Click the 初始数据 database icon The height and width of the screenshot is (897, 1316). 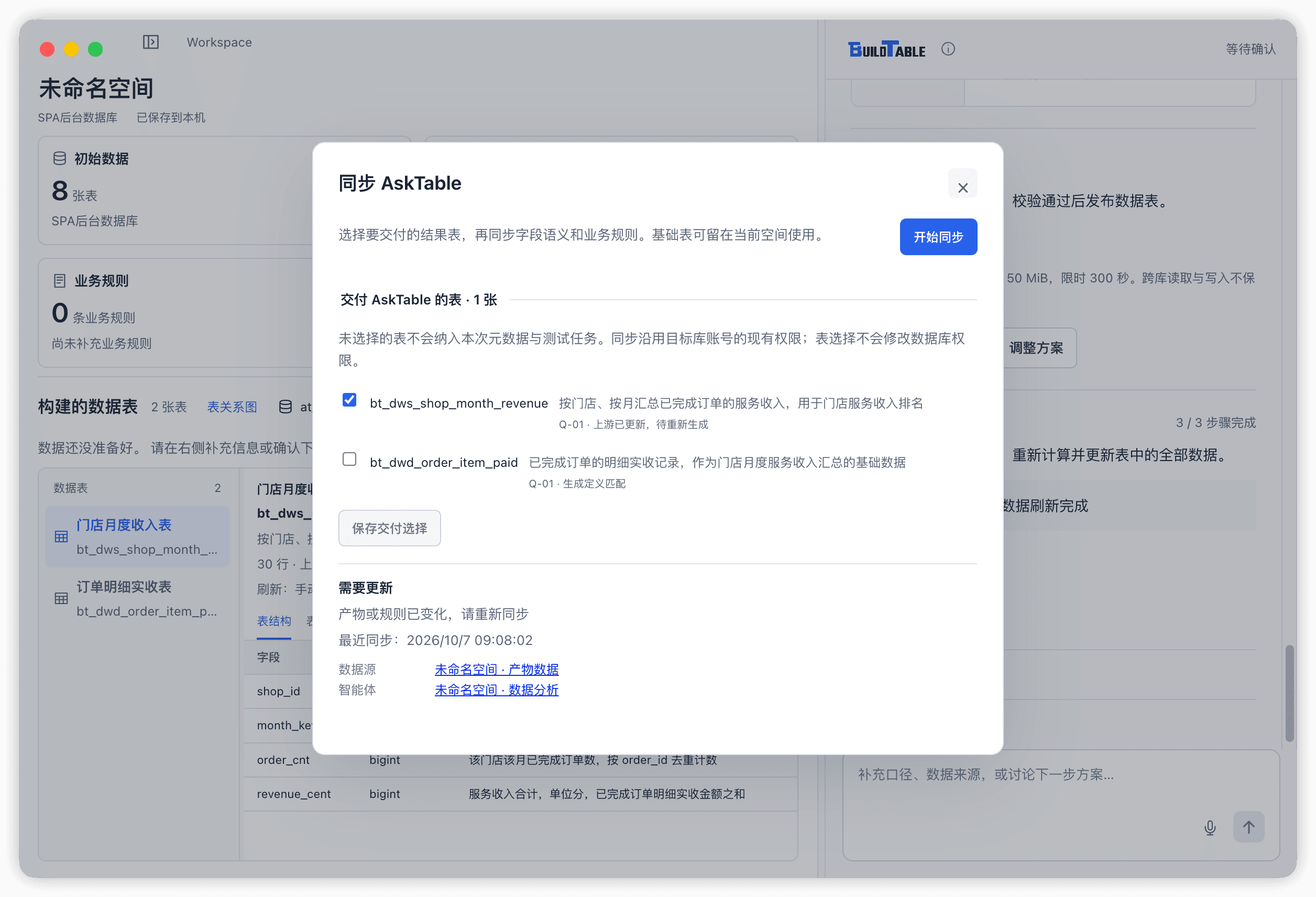pos(59,159)
